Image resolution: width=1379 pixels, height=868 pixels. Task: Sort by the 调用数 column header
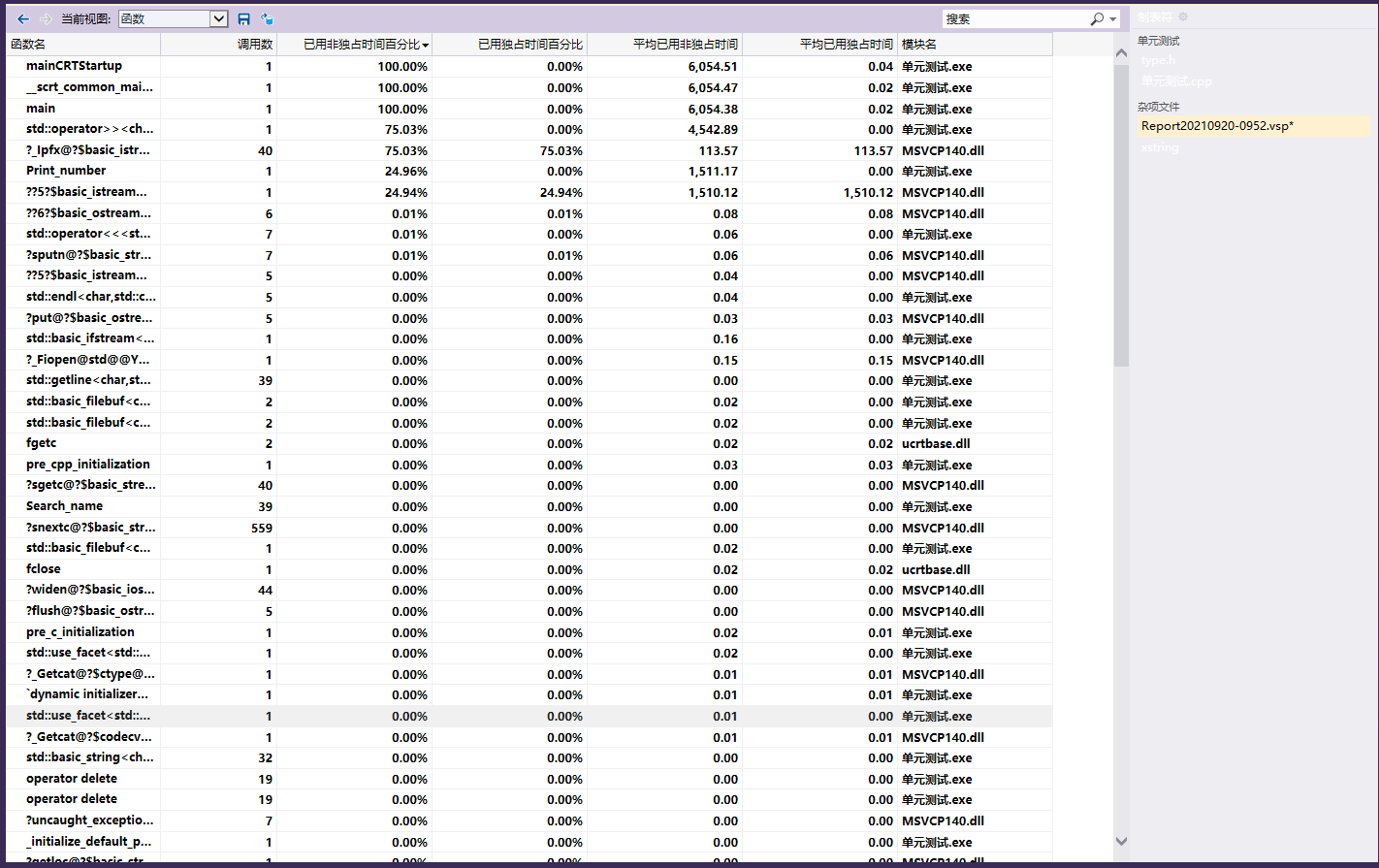pos(219,44)
